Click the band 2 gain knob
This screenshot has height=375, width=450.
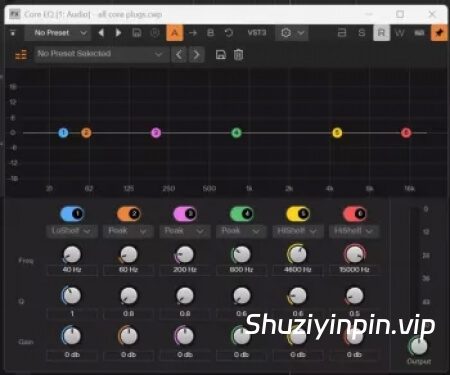coord(128,336)
